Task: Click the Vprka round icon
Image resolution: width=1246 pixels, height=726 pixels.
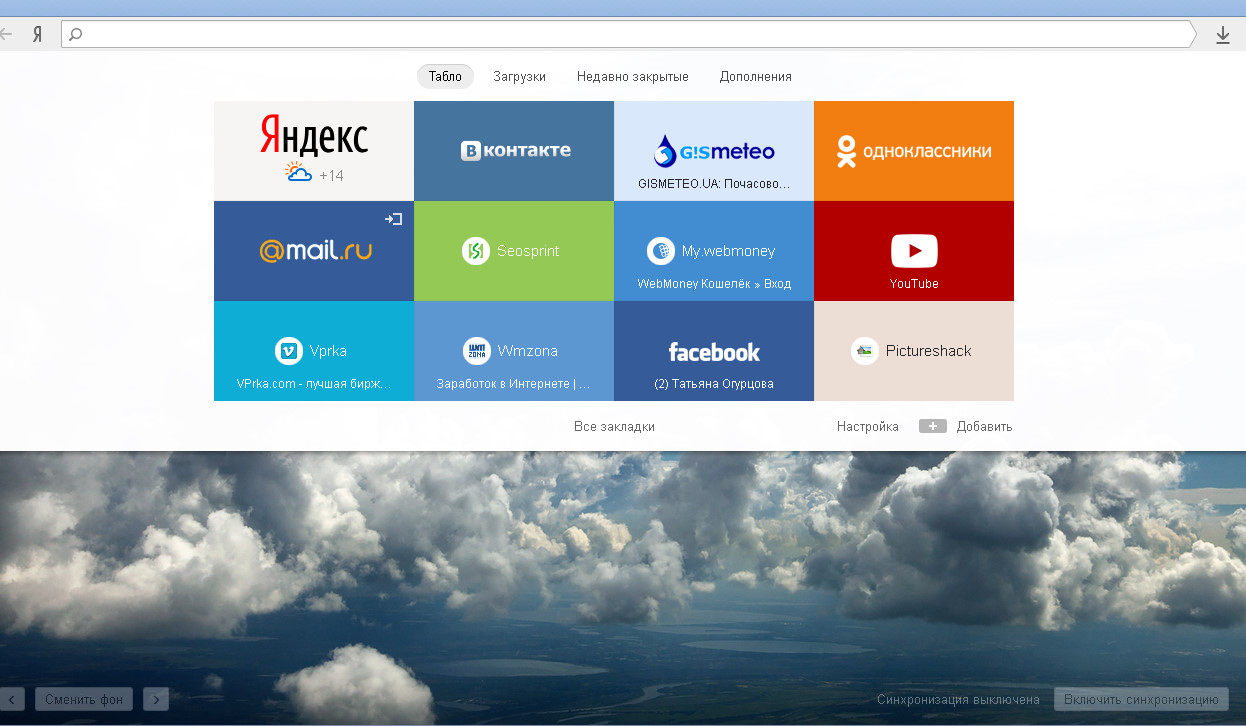Action: coord(289,351)
